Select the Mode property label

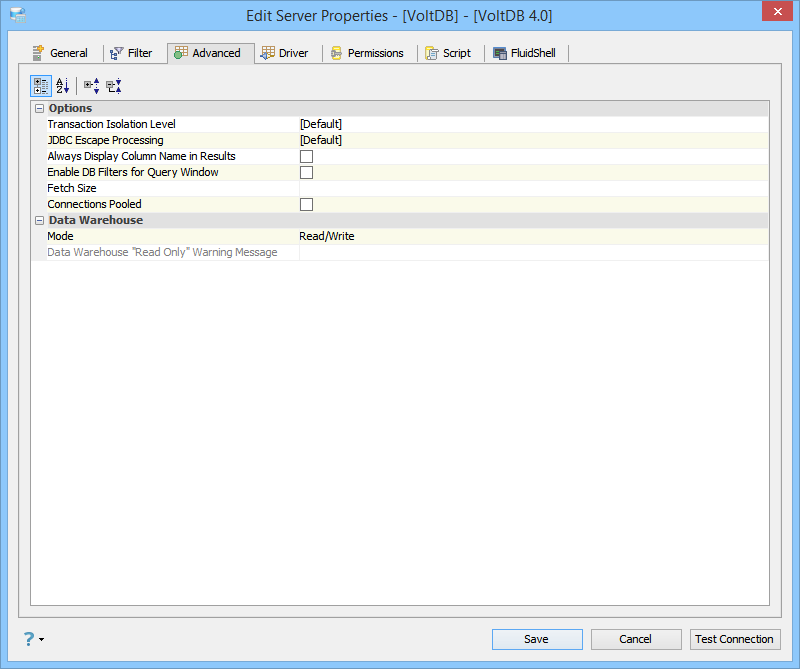coord(60,236)
